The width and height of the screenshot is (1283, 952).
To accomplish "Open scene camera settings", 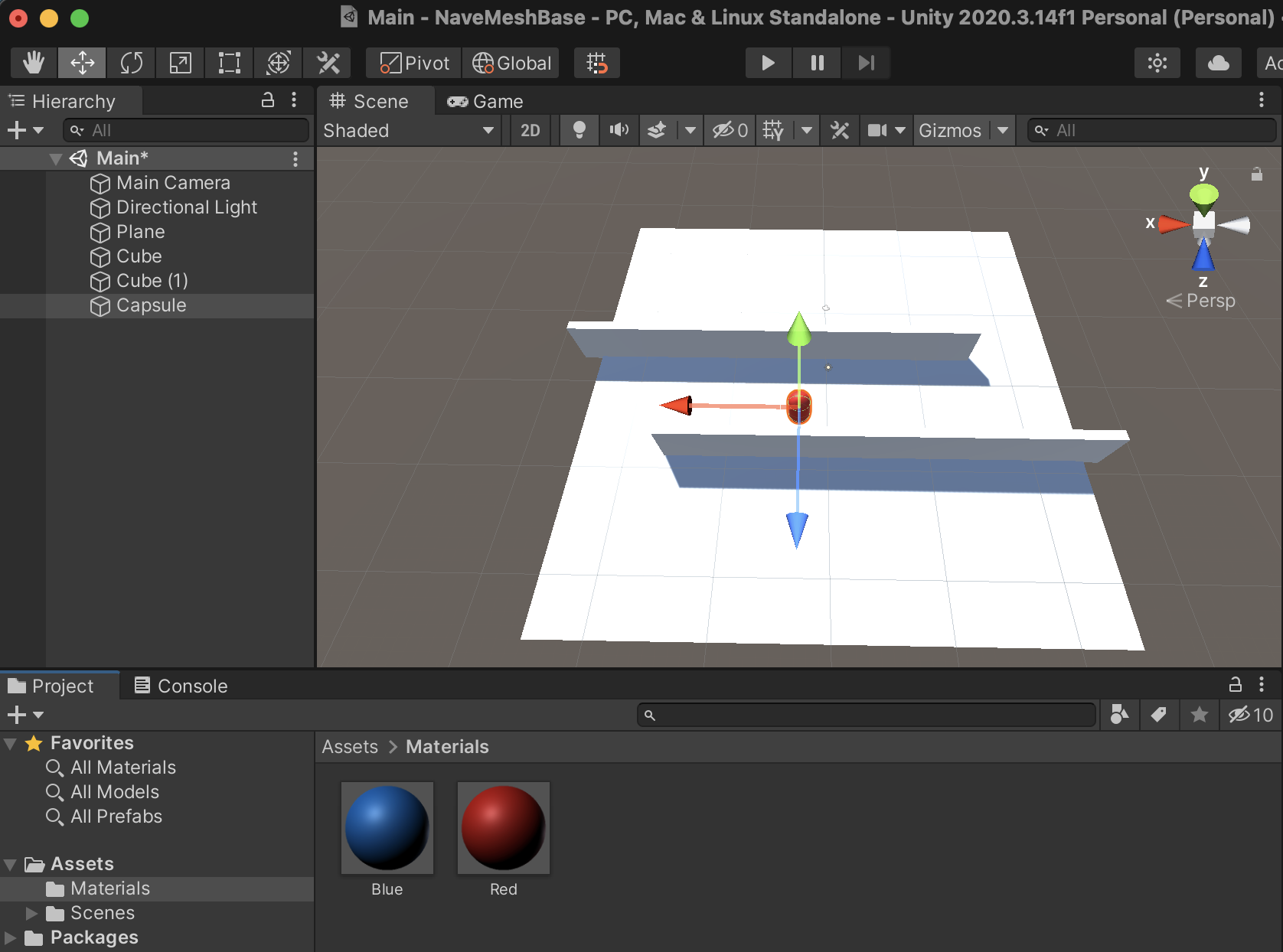I will [886, 131].
